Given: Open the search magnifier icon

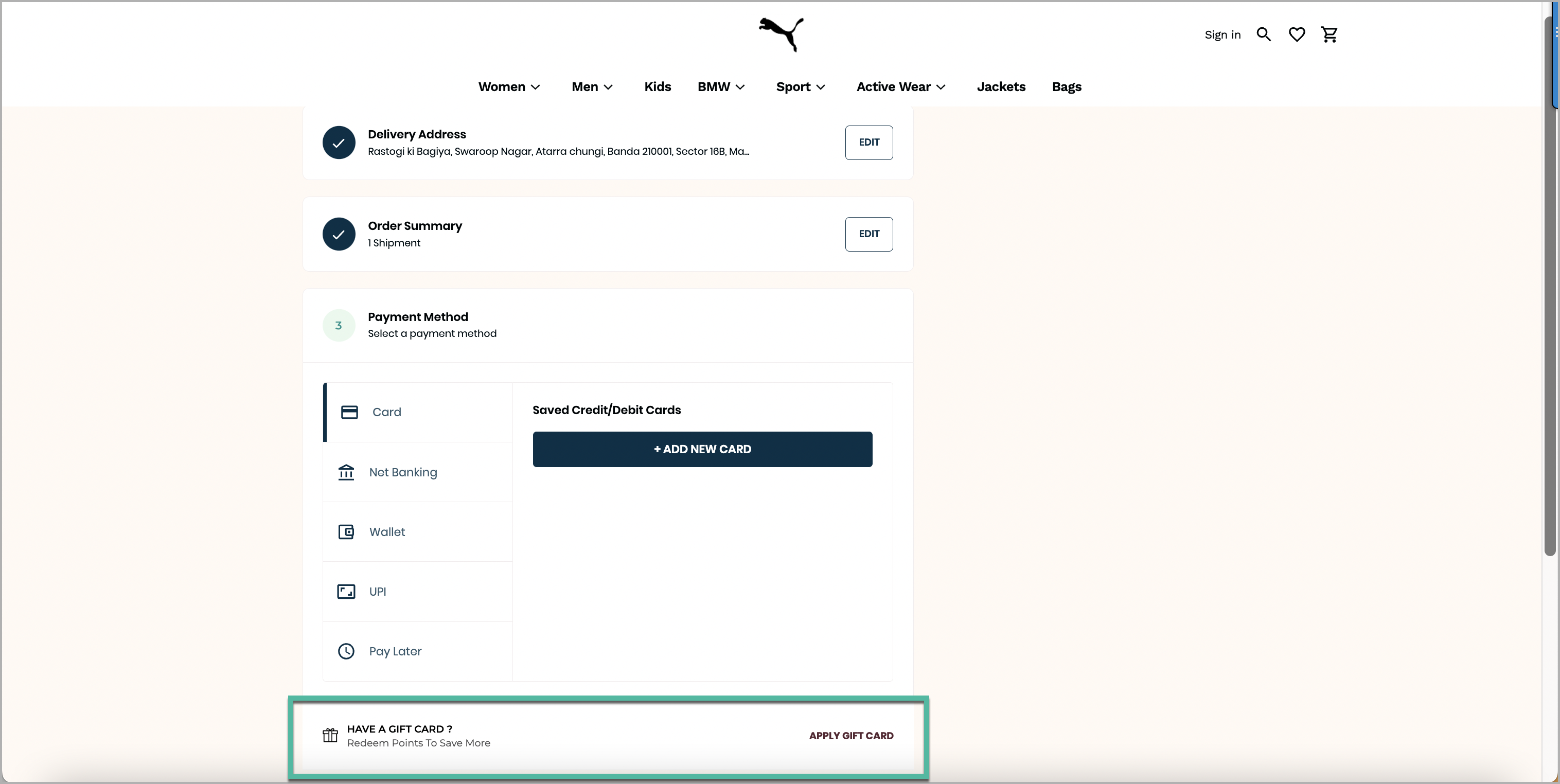Looking at the screenshot, I should click(1263, 34).
